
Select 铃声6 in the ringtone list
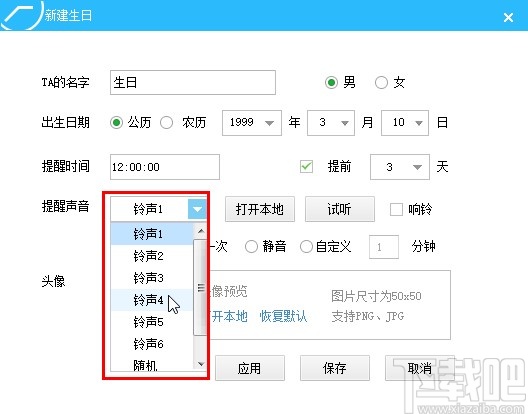(x=152, y=344)
